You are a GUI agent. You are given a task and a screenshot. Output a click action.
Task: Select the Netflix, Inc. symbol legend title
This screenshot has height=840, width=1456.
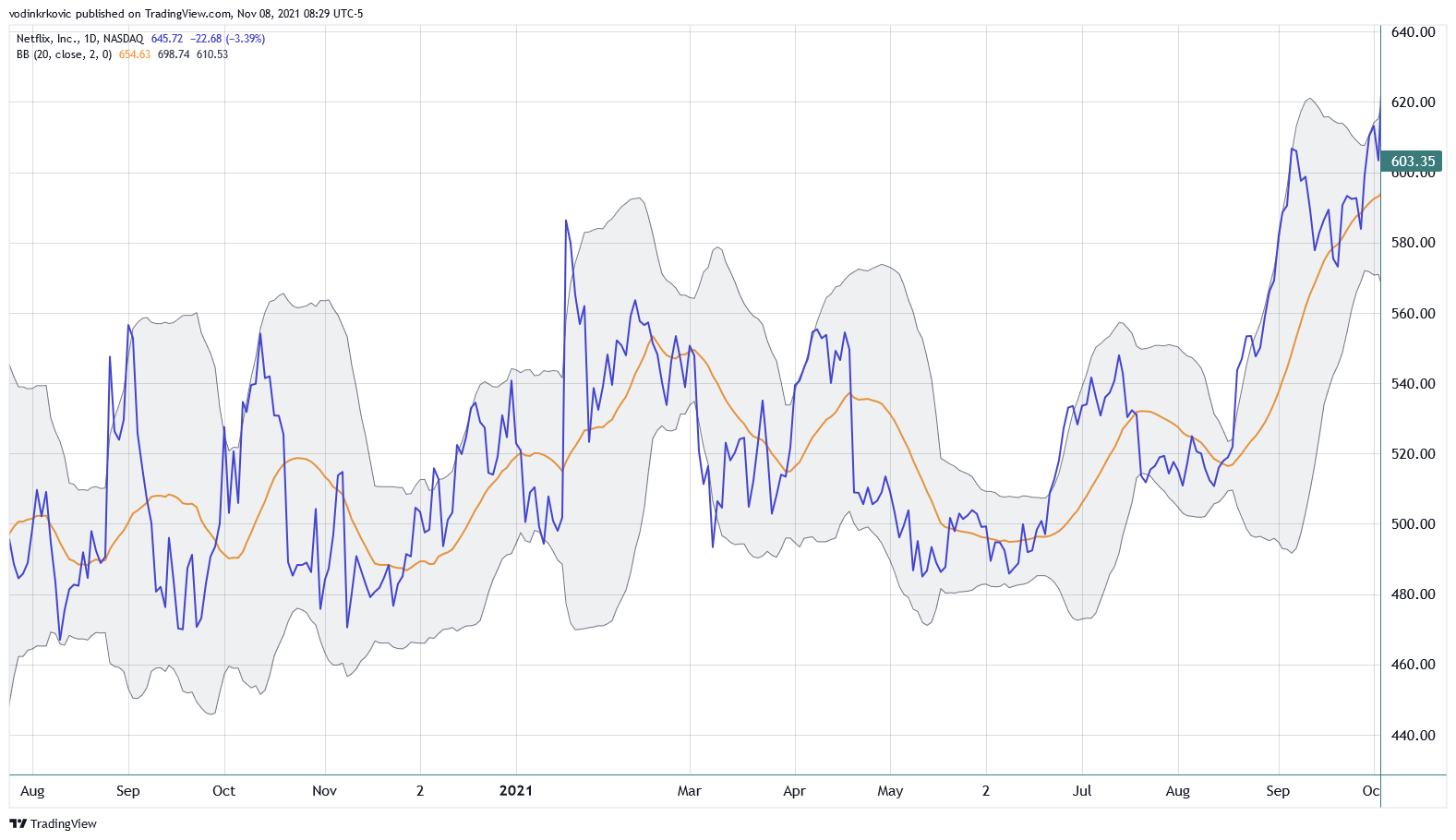tap(79, 39)
